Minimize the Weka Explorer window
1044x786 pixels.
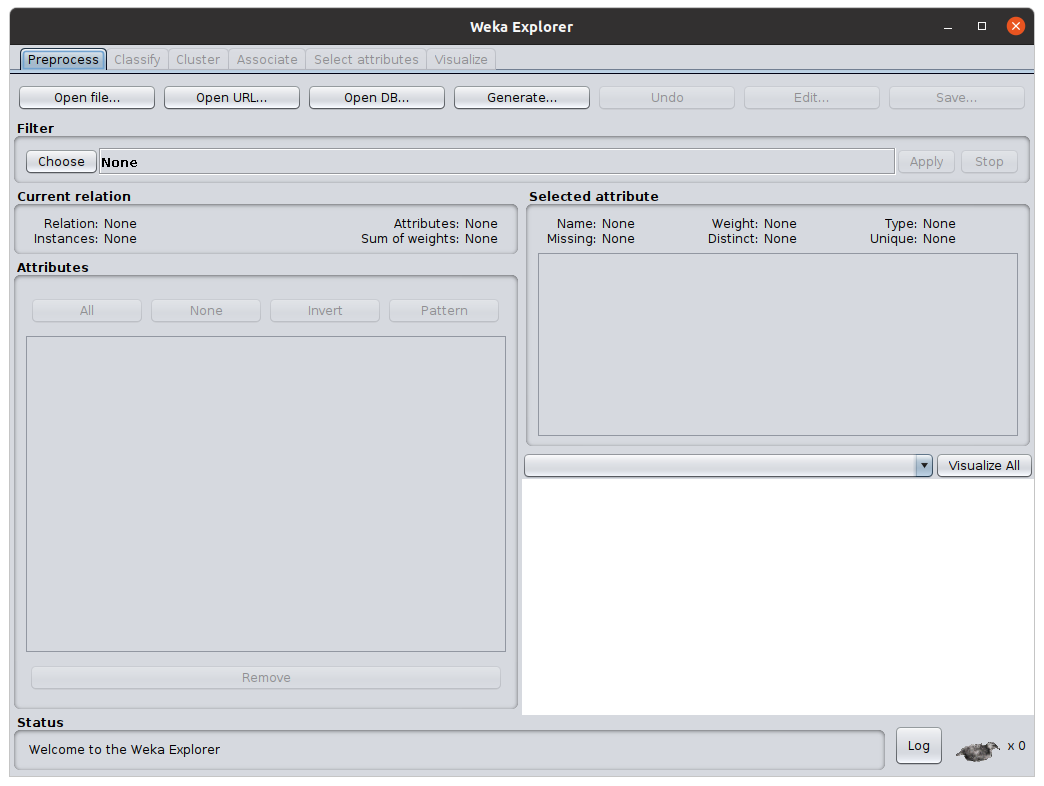click(947, 27)
